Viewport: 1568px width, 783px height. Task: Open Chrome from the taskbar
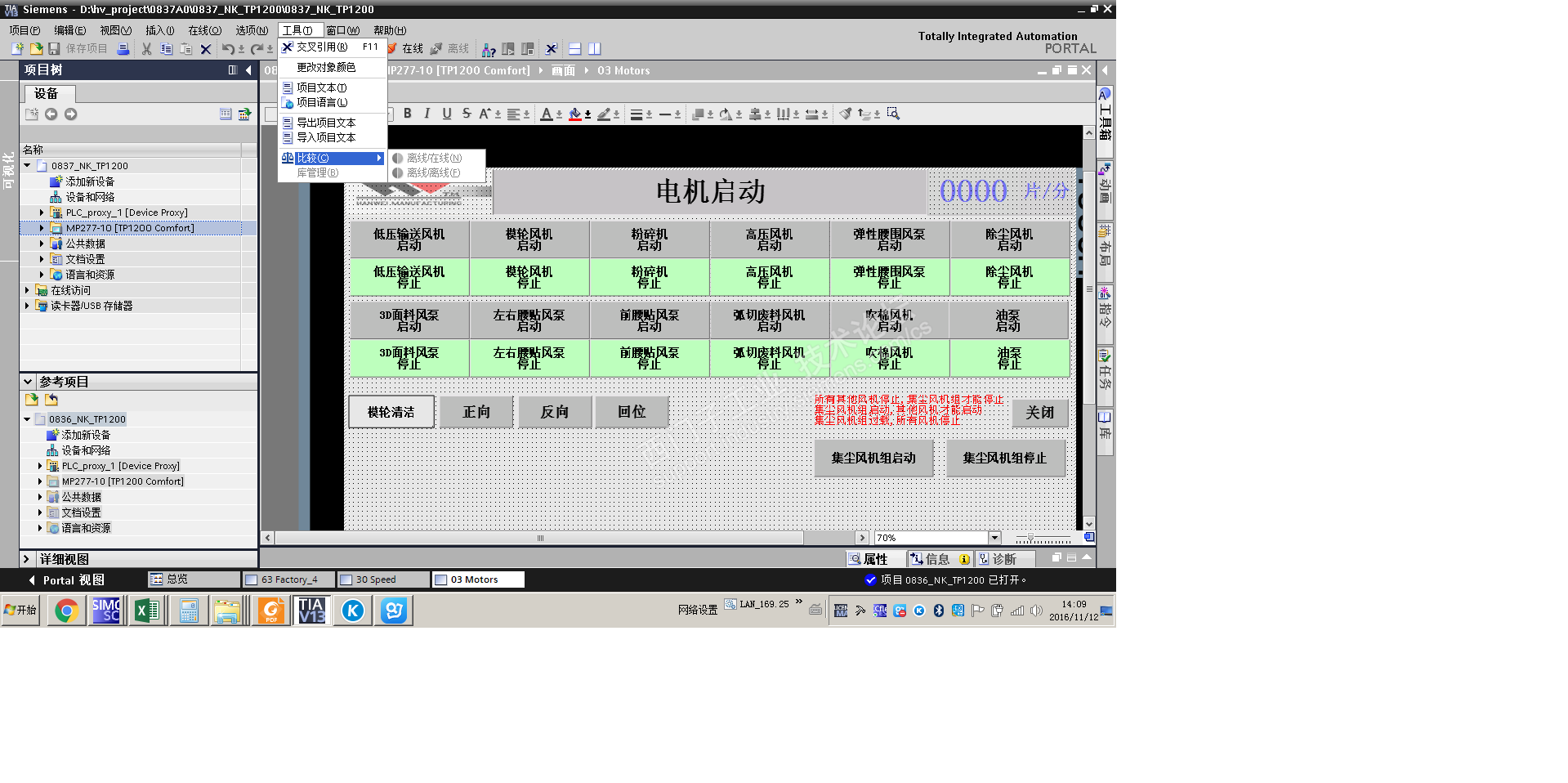click(x=66, y=611)
